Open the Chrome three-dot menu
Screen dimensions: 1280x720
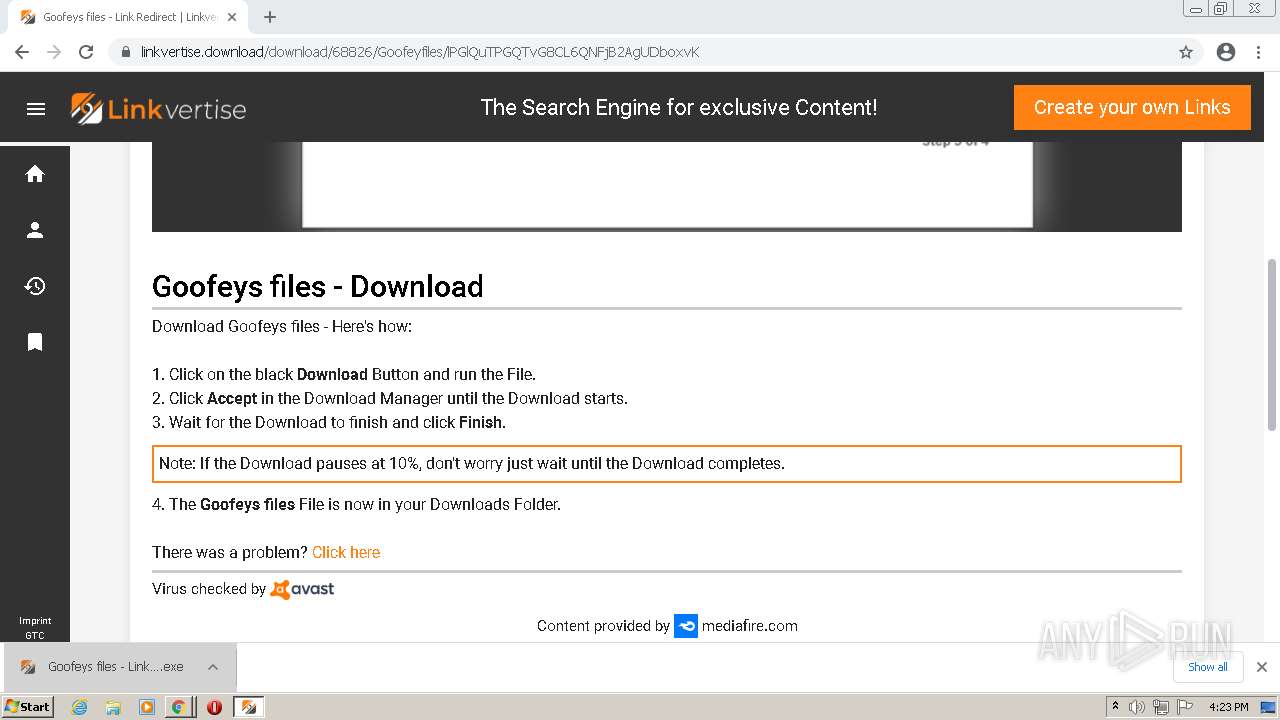(x=1258, y=52)
